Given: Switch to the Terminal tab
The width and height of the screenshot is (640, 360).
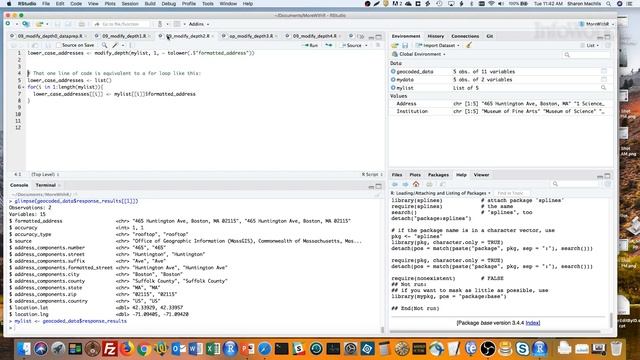Looking at the screenshot, I should pyautogui.click(x=45, y=185).
